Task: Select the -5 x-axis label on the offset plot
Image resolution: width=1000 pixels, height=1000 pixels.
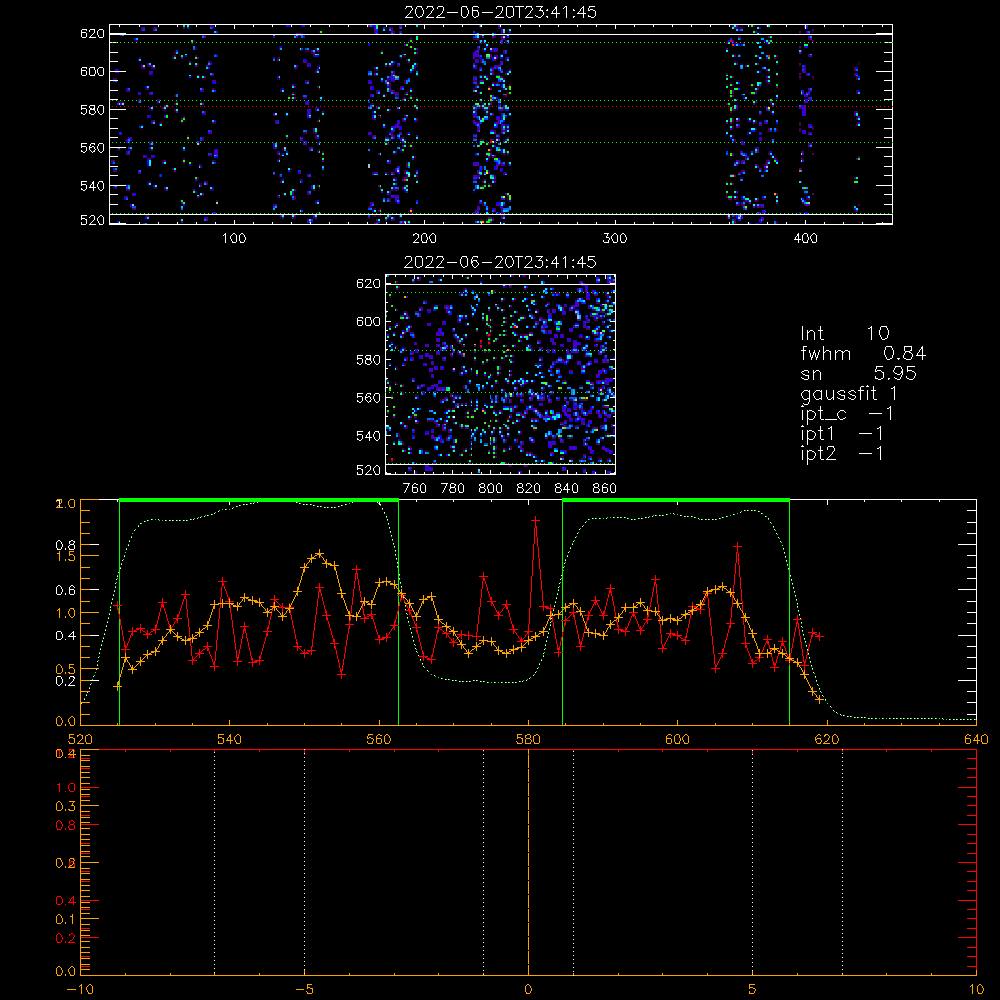Action: point(304,990)
